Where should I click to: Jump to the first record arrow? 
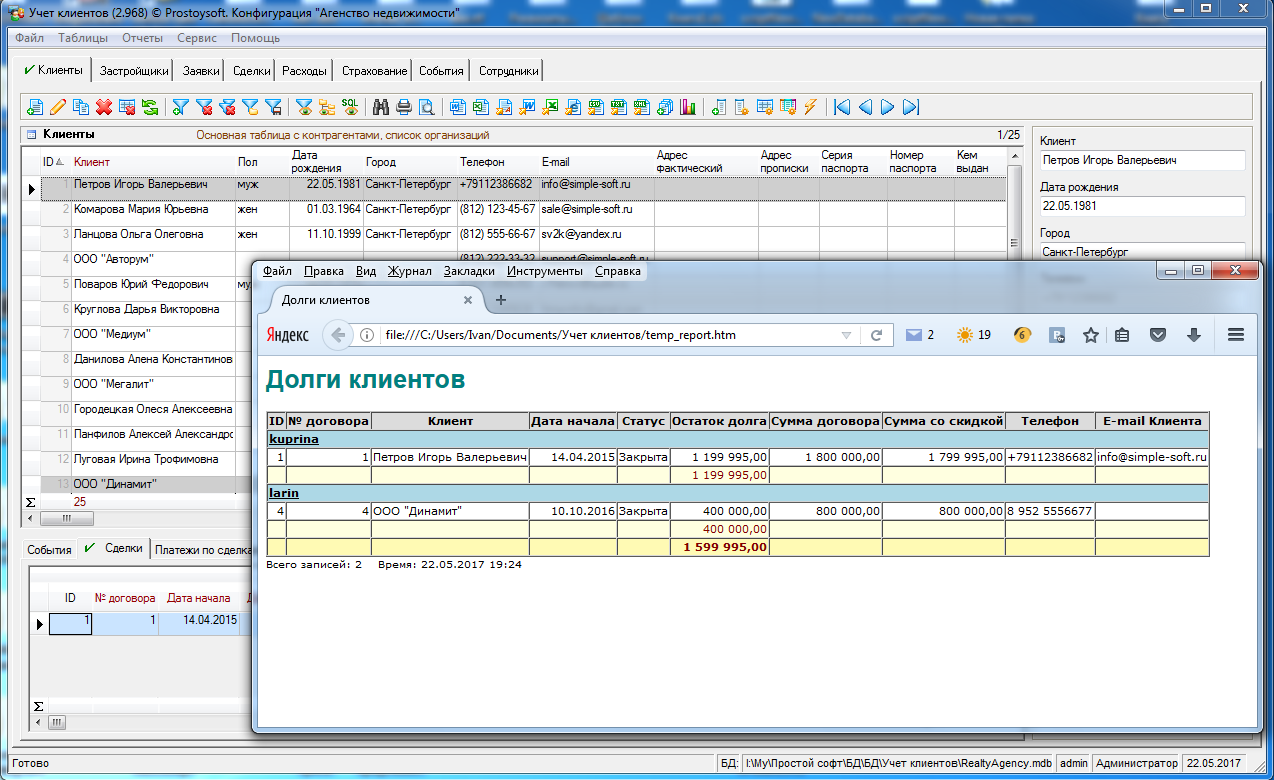pyautogui.click(x=842, y=107)
